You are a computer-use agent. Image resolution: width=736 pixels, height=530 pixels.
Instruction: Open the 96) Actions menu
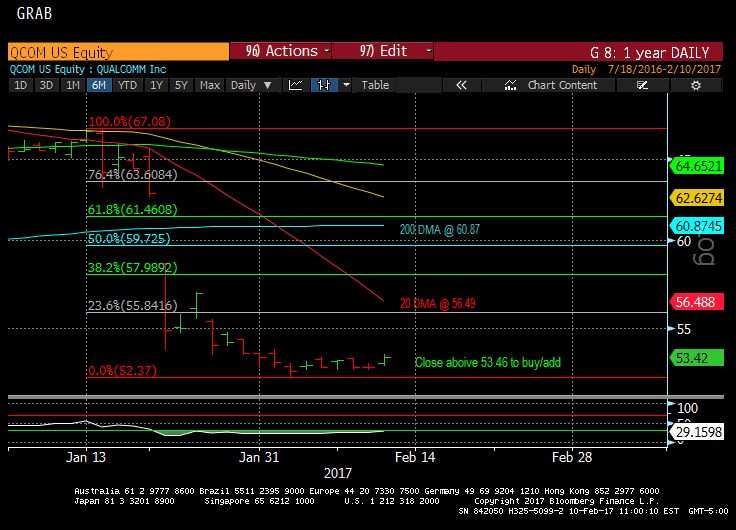click(x=281, y=51)
